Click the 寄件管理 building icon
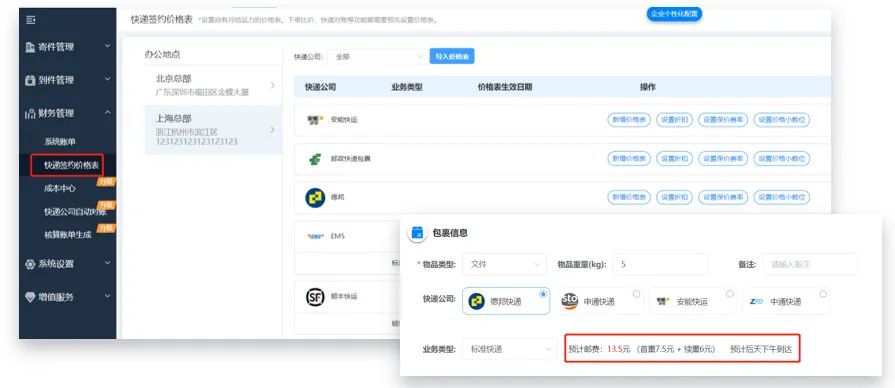 coord(31,47)
